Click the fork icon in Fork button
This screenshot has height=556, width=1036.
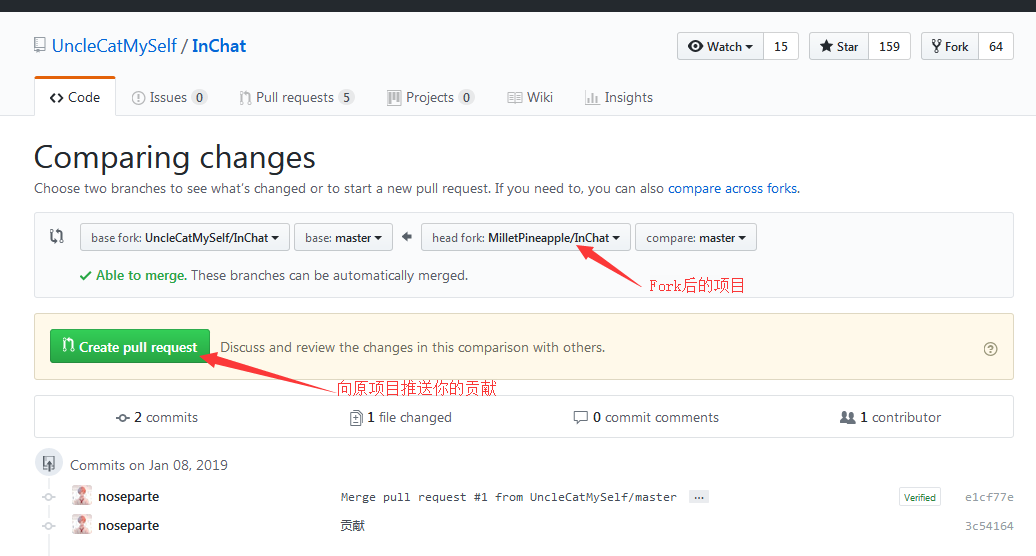coord(936,46)
